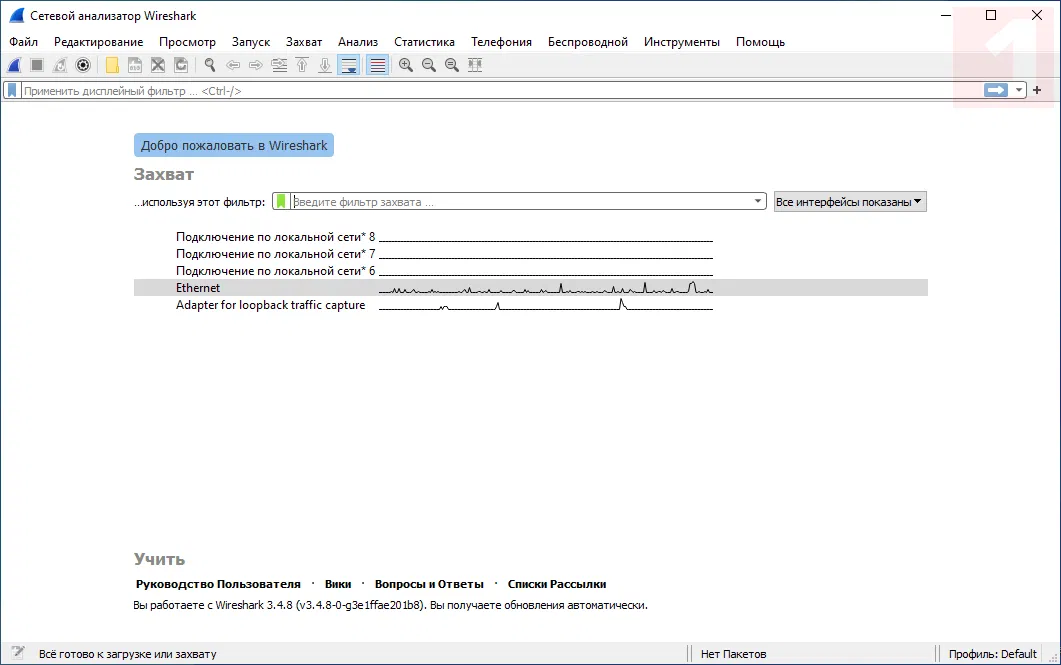
Task: Toggle packet colorization rules icon
Action: point(378,65)
